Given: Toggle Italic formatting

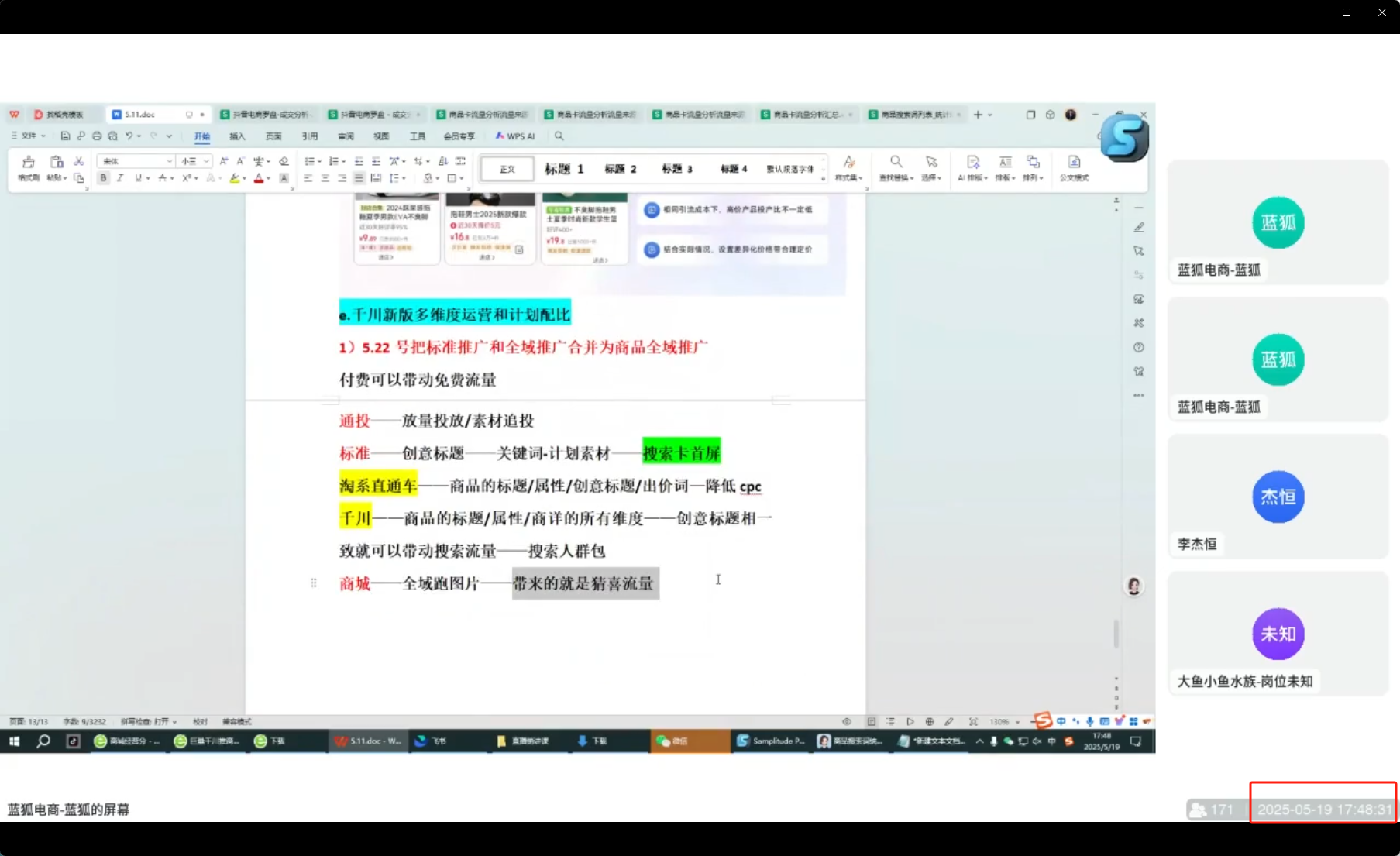Looking at the screenshot, I should point(120,178).
